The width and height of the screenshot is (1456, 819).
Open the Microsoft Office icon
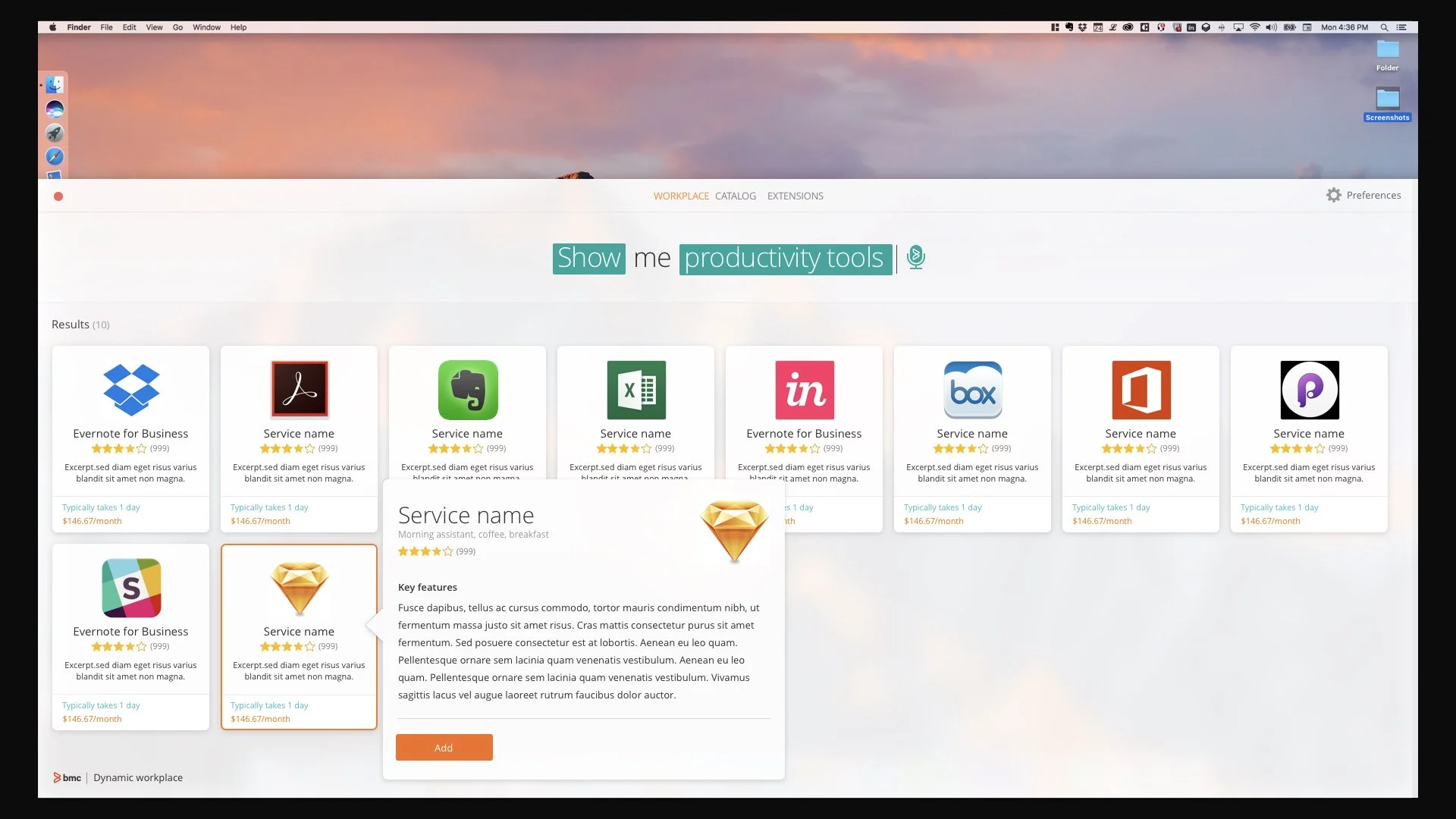click(x=1141, y=390)
